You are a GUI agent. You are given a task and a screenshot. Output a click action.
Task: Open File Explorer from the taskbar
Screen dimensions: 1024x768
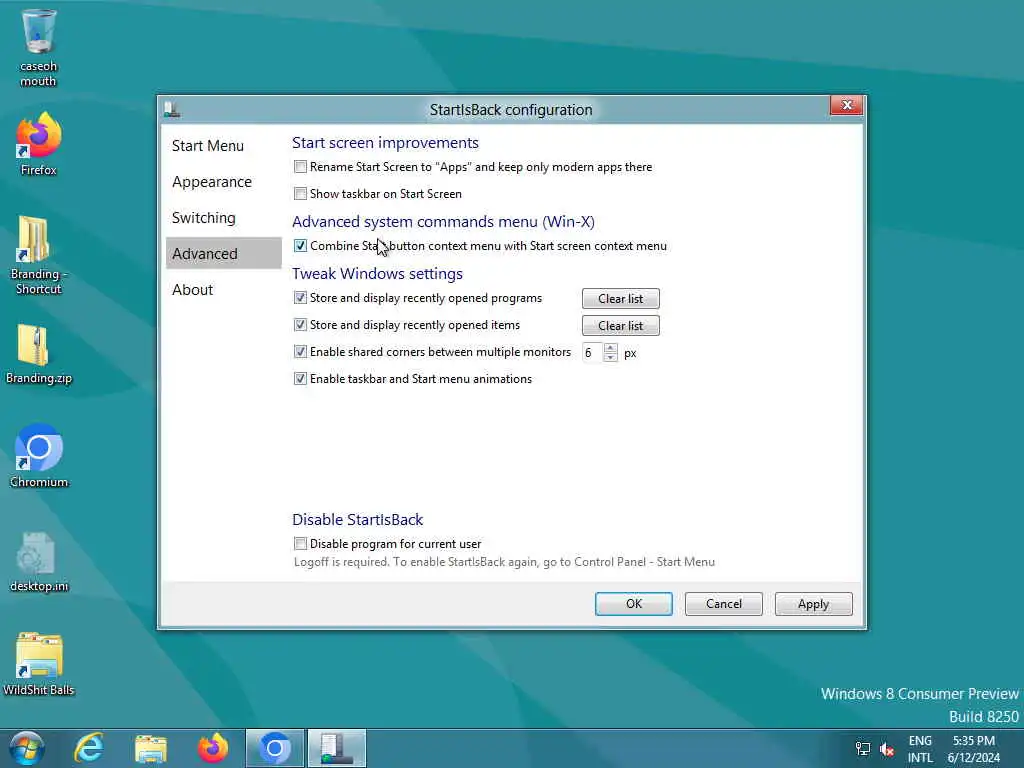151,748
